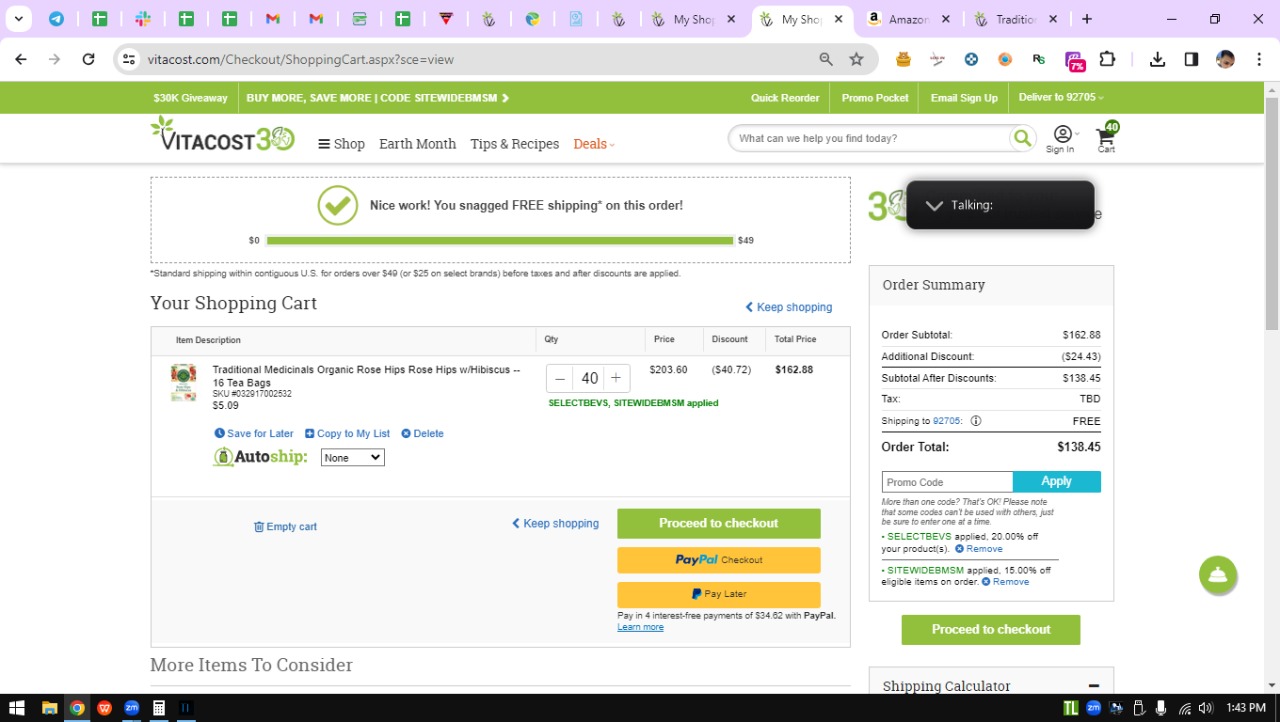The height and width of the screenshot is (722, 1280).
Task: Click the rose hips tea product thumbnail
Action: (183, 383)
